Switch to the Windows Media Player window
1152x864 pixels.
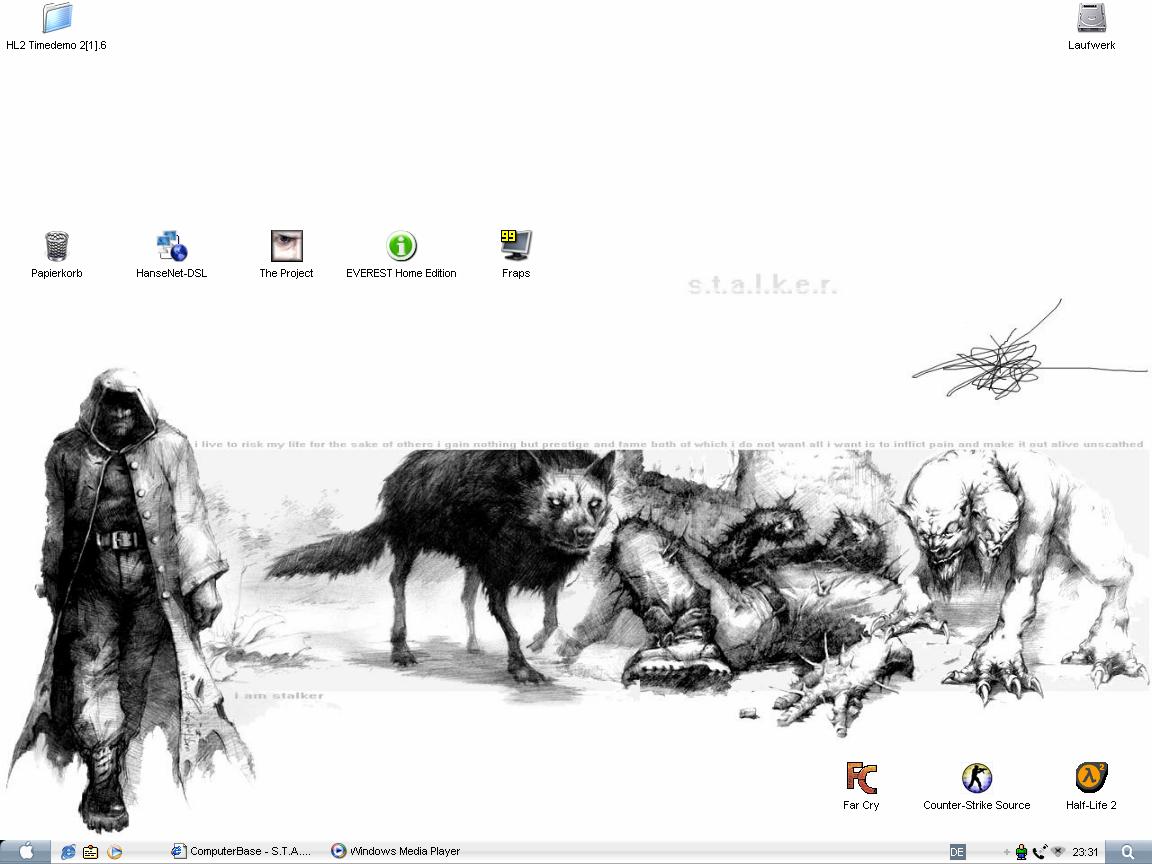pos(396,852)
